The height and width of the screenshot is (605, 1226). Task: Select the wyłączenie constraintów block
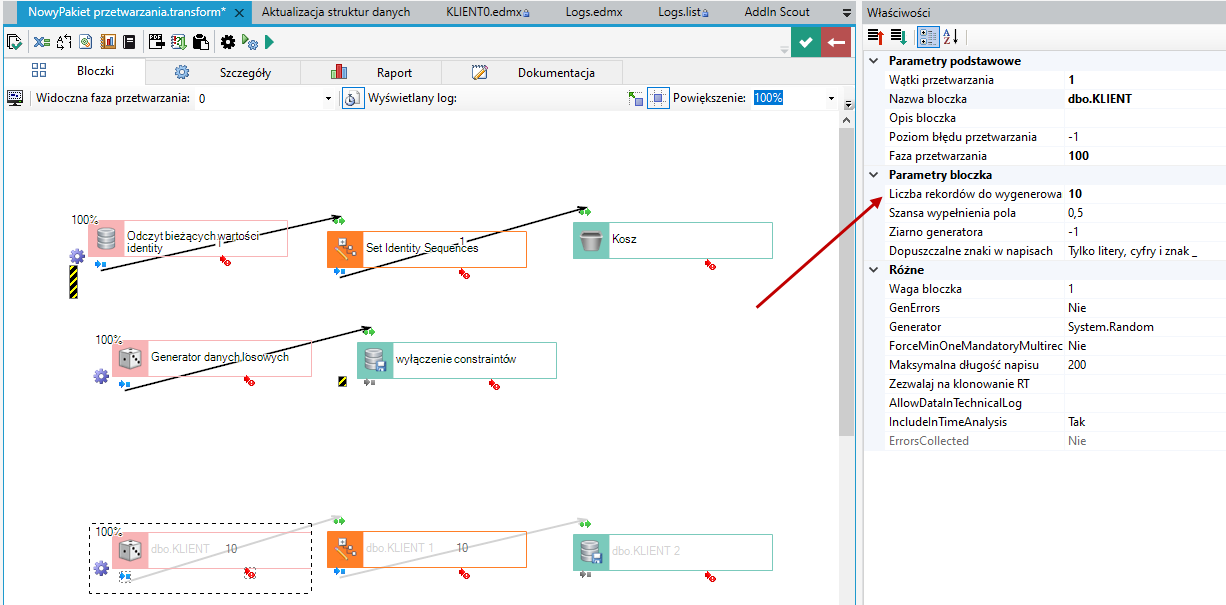coord(457,360)
